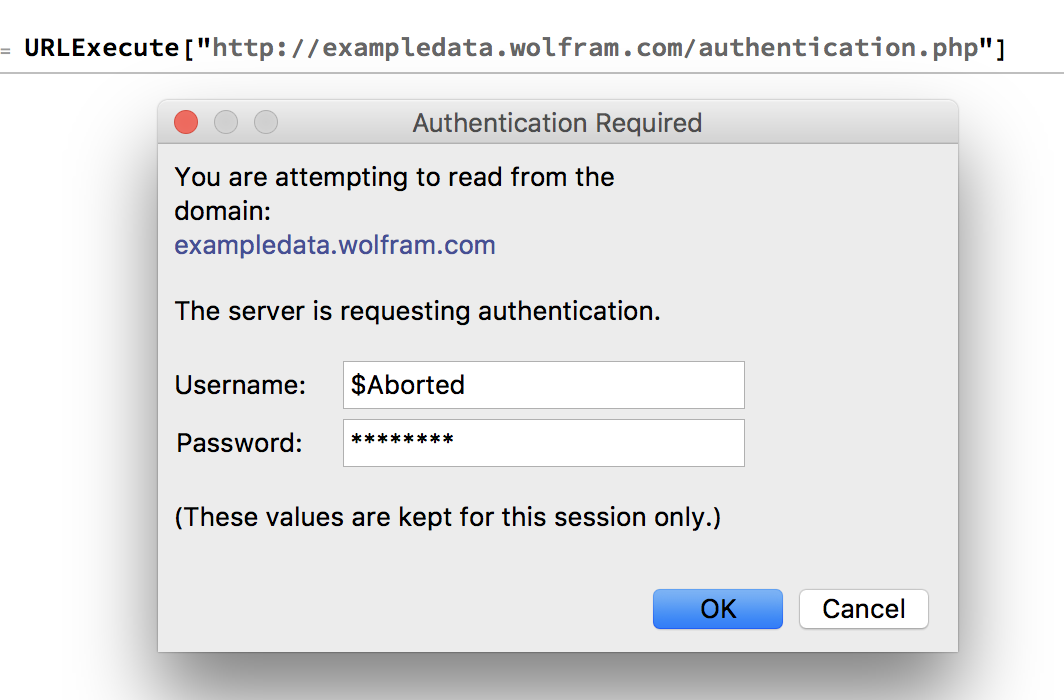Click the session-only values note

click(448, 517)
